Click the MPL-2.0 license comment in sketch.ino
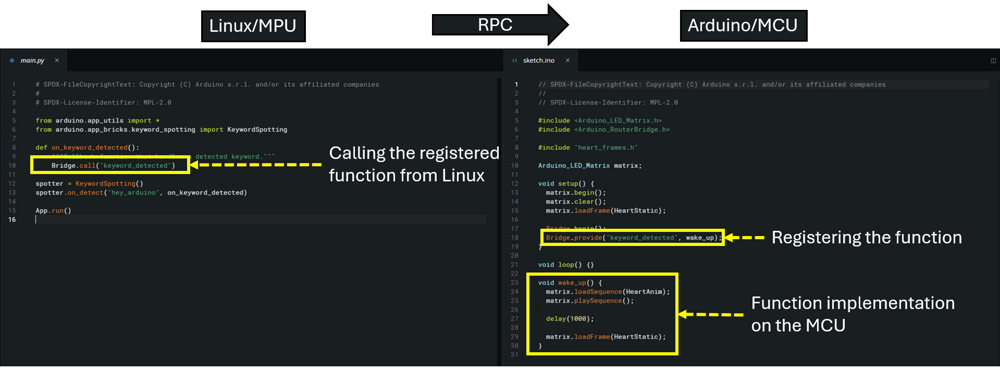This screenshot has height=378, width=1000. pos(608,102)
